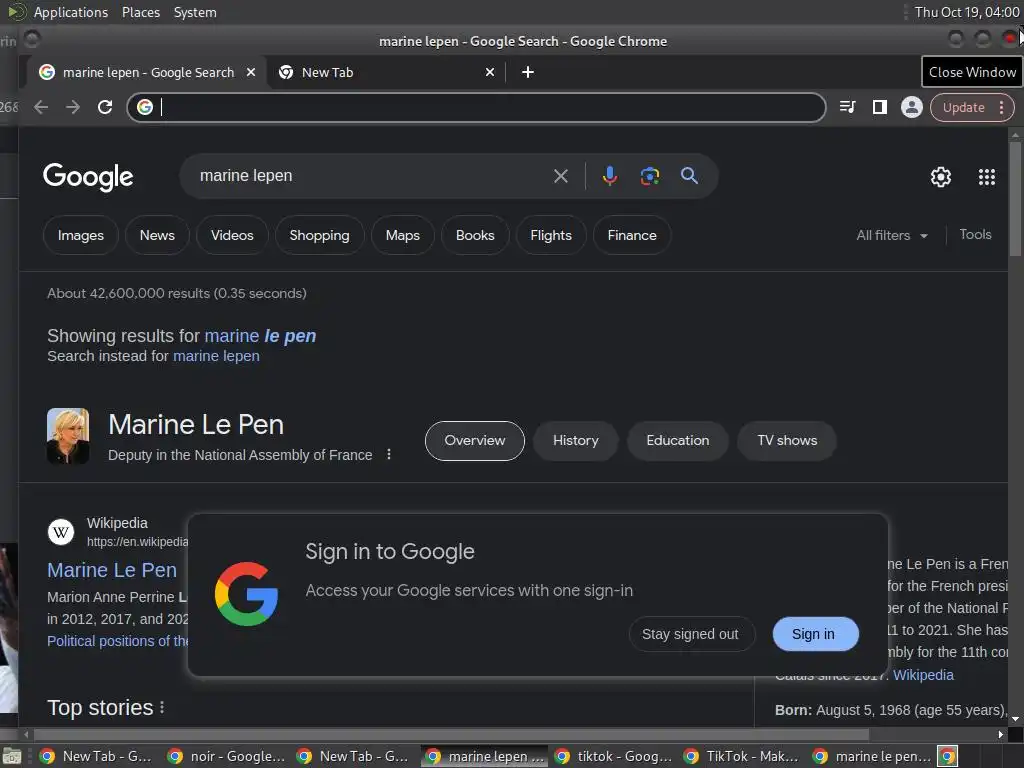The width and height of the screenshot is (1024, 768).
Task: Go back with the browser back arrow
Action: 41,107
